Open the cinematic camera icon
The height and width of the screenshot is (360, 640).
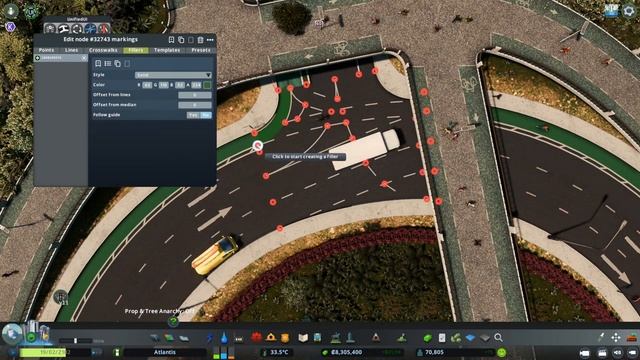(585, 353)
